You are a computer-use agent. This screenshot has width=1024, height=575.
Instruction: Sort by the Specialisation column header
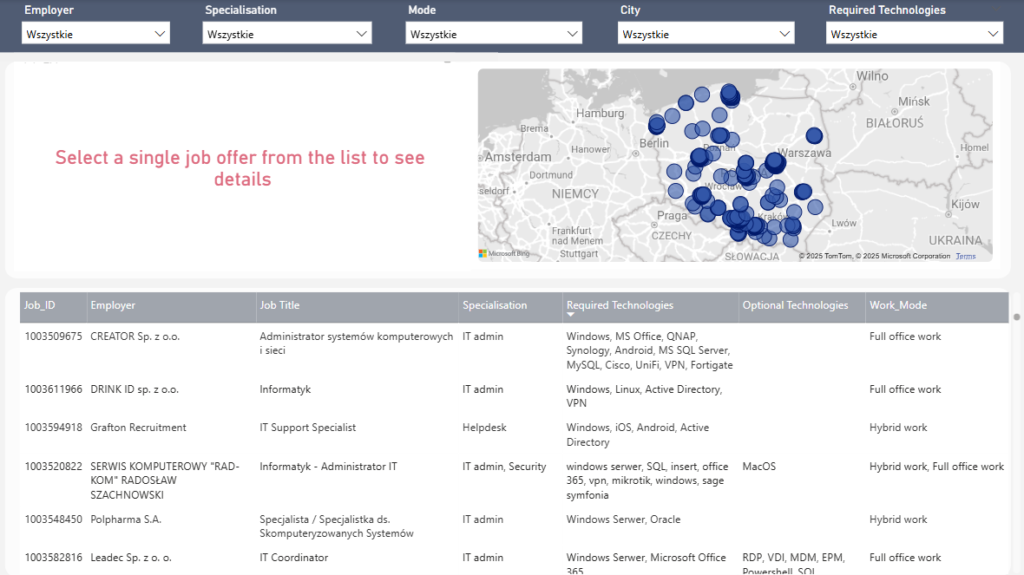pos(494,305)
